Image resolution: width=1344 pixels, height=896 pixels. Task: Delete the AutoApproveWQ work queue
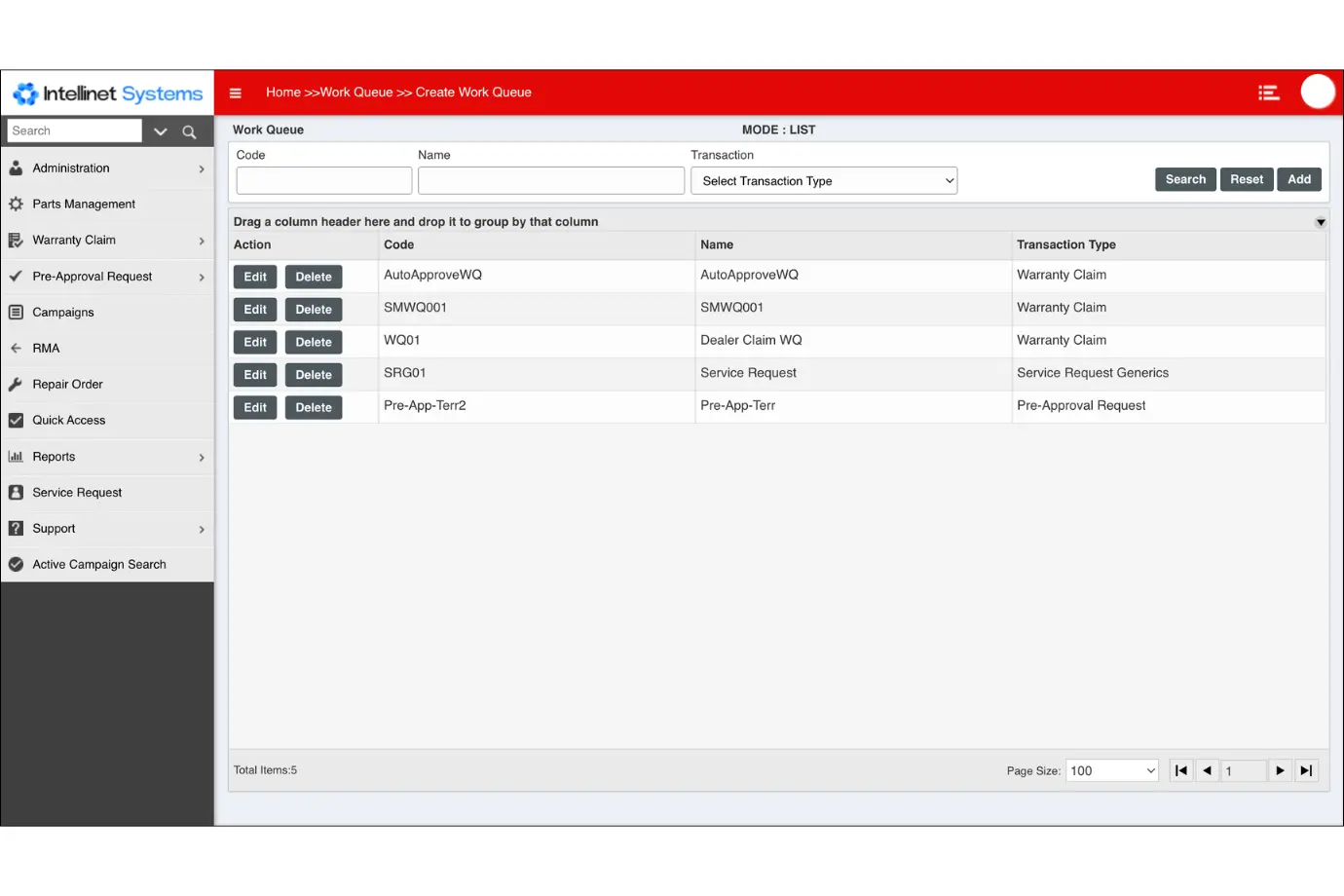click(314, 278)
